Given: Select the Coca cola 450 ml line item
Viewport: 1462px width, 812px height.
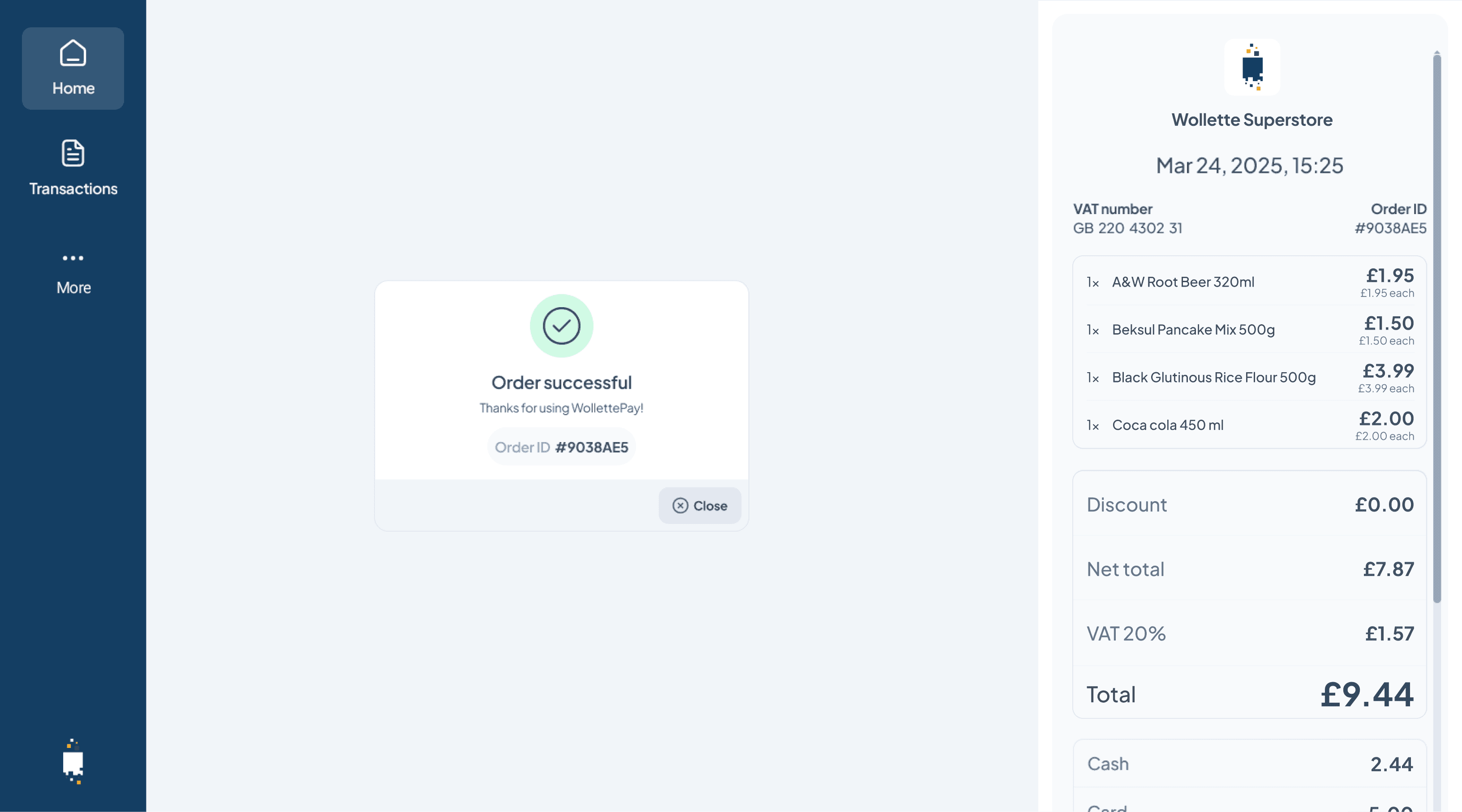Looking at the screenshot, I should 1250,425.
